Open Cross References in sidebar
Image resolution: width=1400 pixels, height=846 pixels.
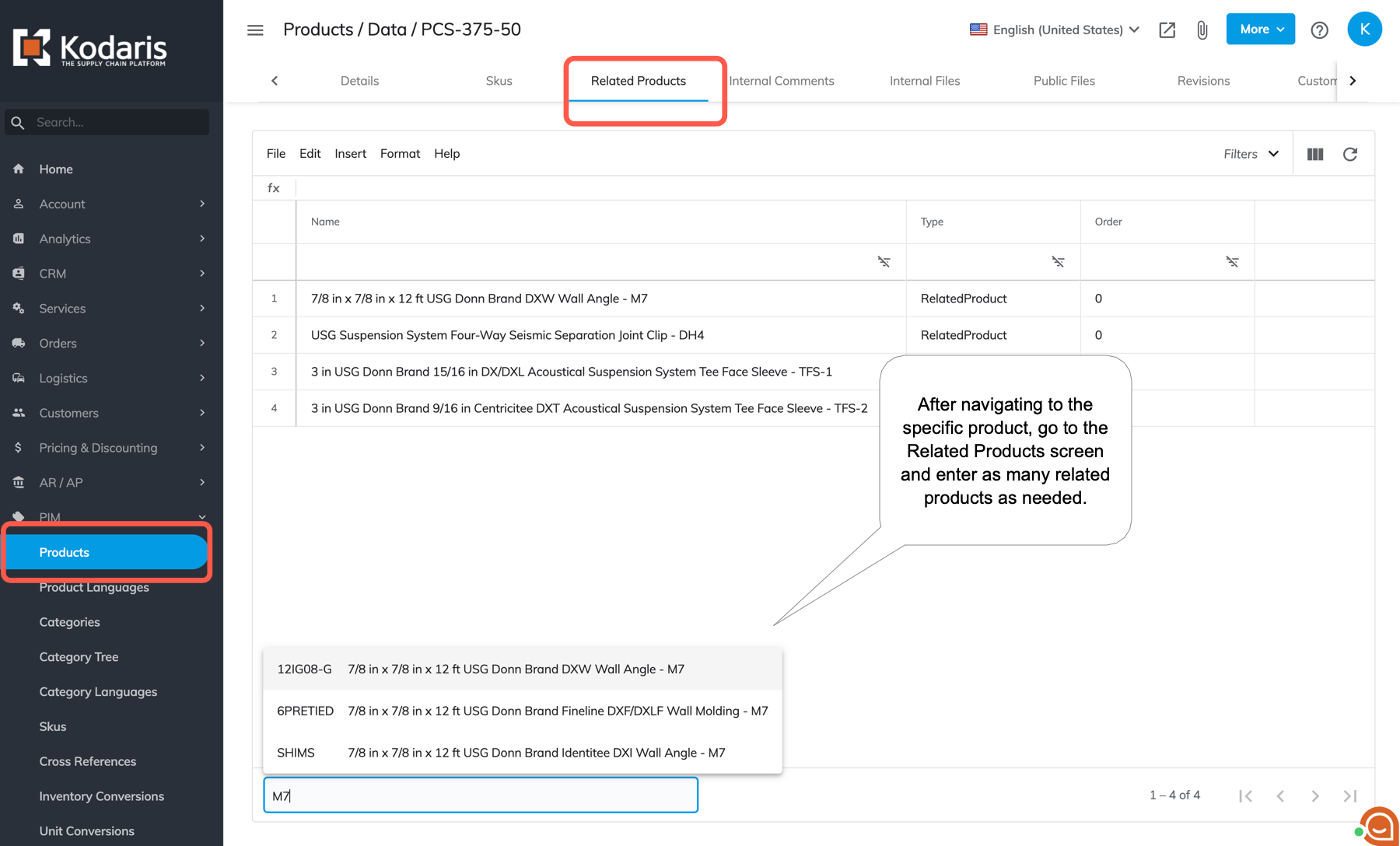point(87,761)
